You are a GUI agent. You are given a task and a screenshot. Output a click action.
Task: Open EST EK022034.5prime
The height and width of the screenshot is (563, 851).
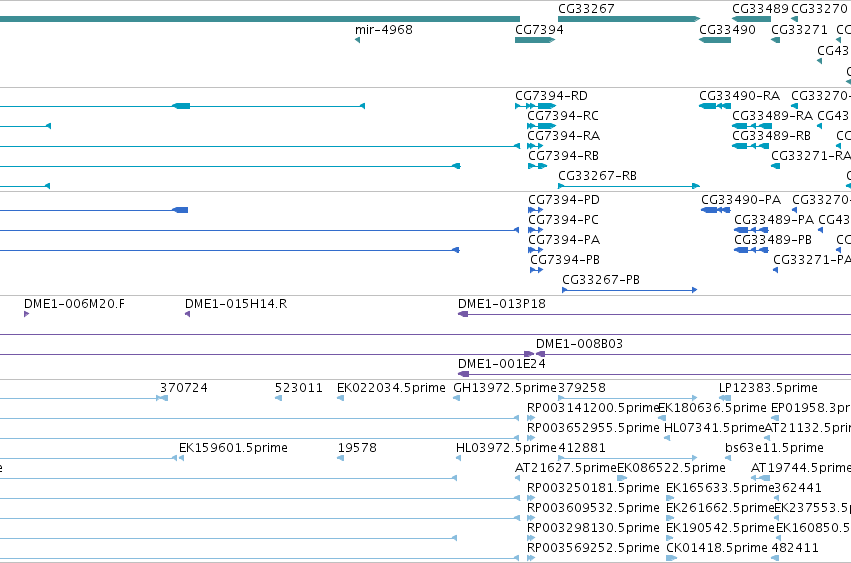(391, 388)
